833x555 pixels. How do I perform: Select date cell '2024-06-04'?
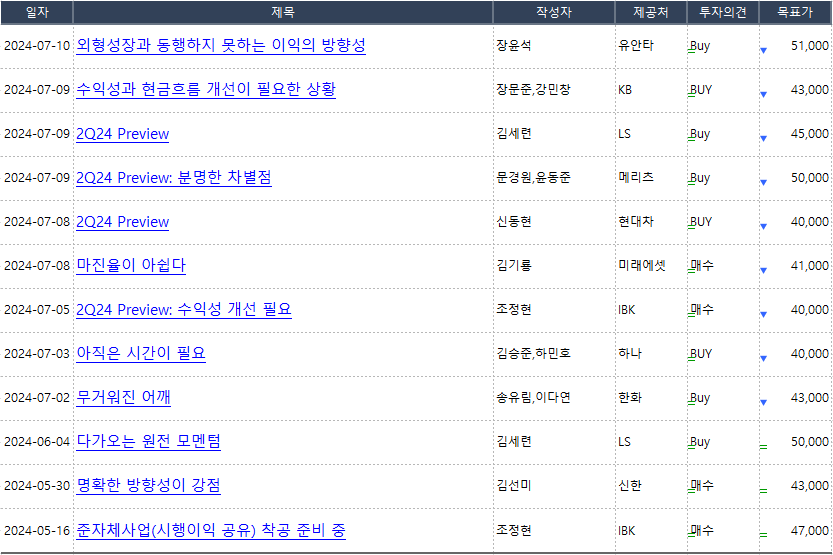coord(37,442)
